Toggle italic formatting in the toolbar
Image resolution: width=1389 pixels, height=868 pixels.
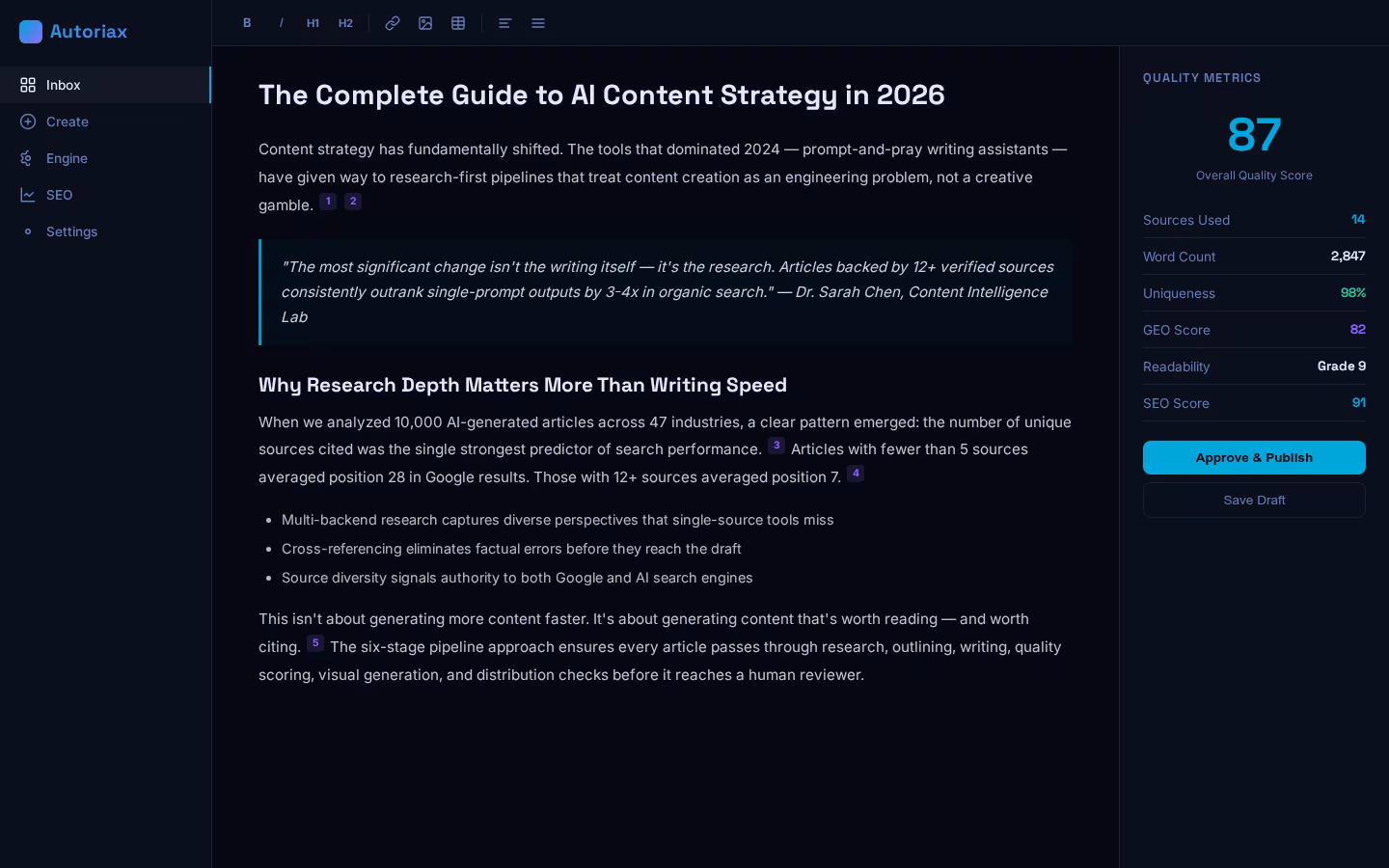281,23
